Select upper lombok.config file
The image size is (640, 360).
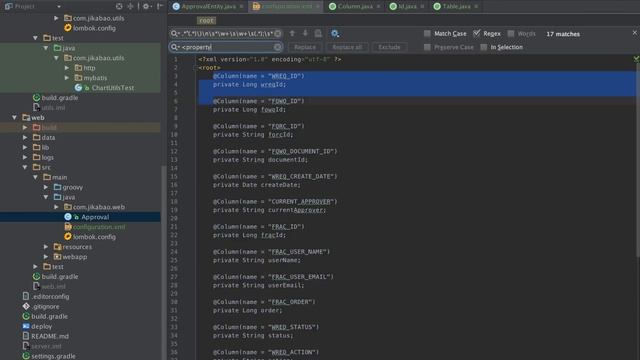pos(90,28)
